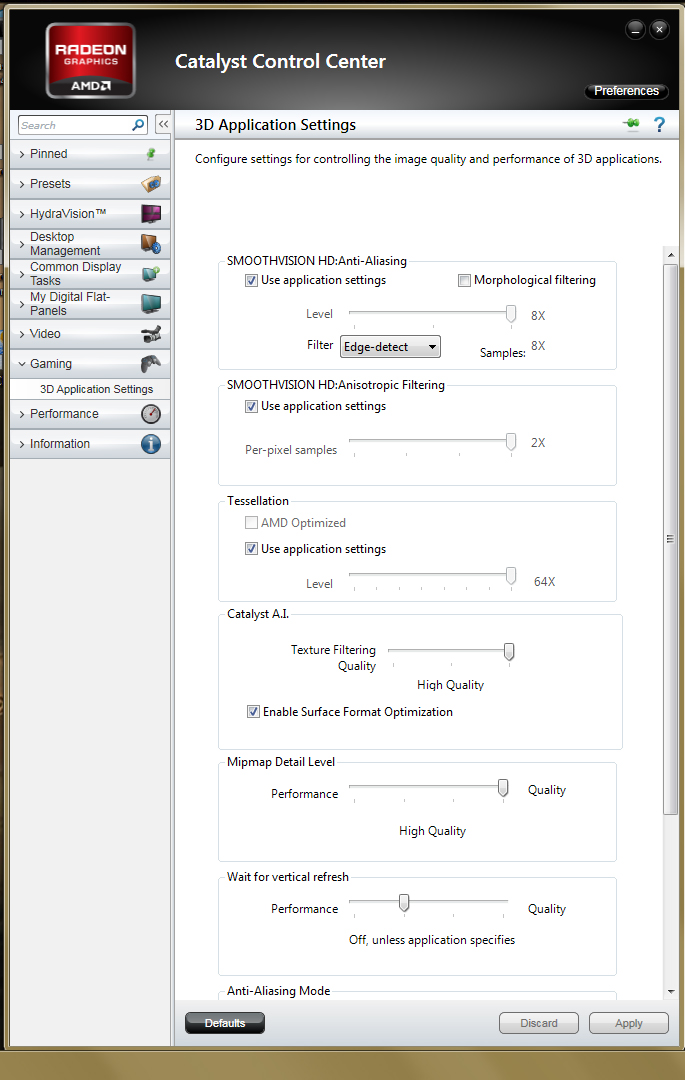The height and width of the screenshot is (1080, 685).
Task: Expand the Pinned section
Action: 22,154
